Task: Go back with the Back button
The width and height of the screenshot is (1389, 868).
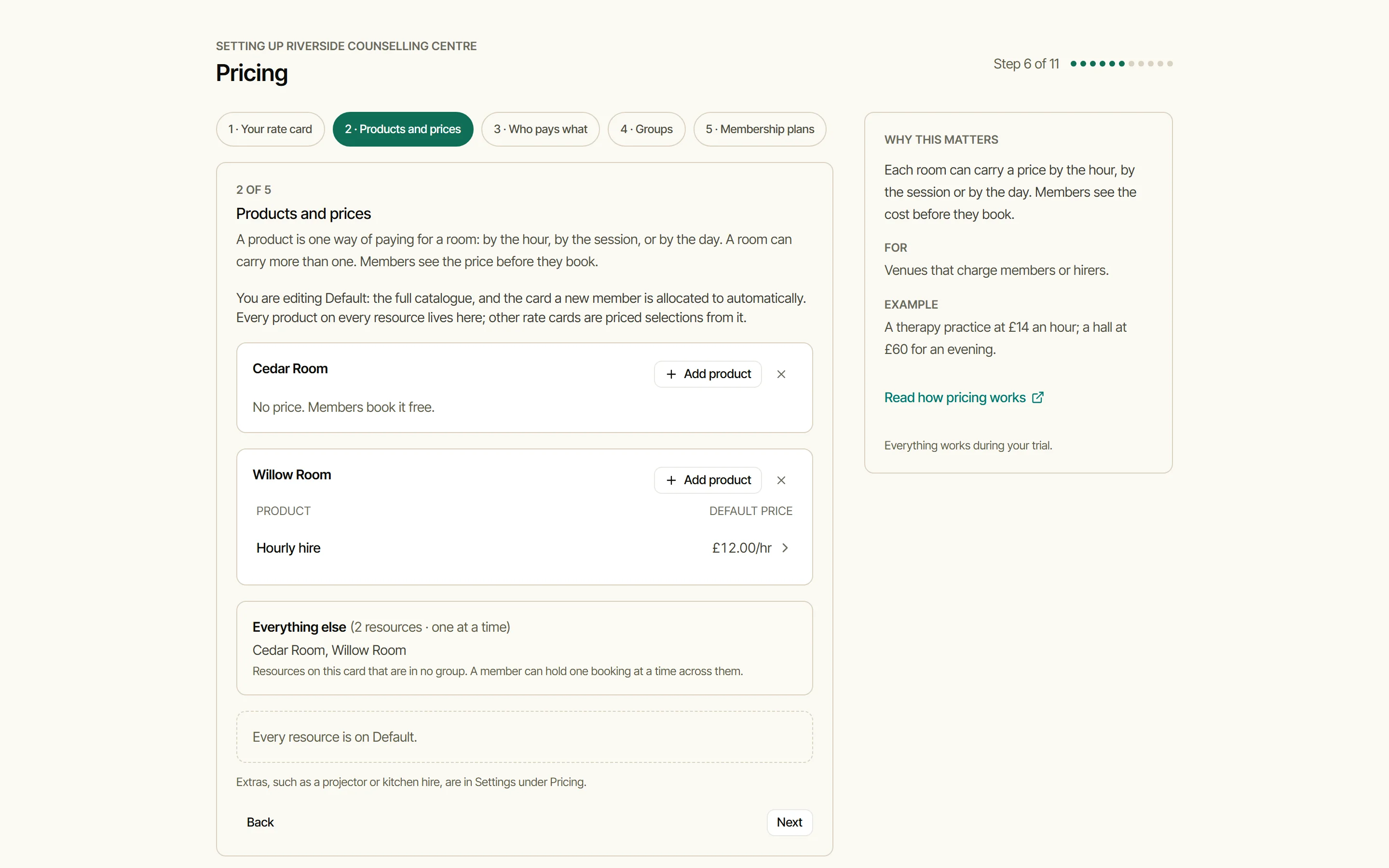Action: click(260, 823)
